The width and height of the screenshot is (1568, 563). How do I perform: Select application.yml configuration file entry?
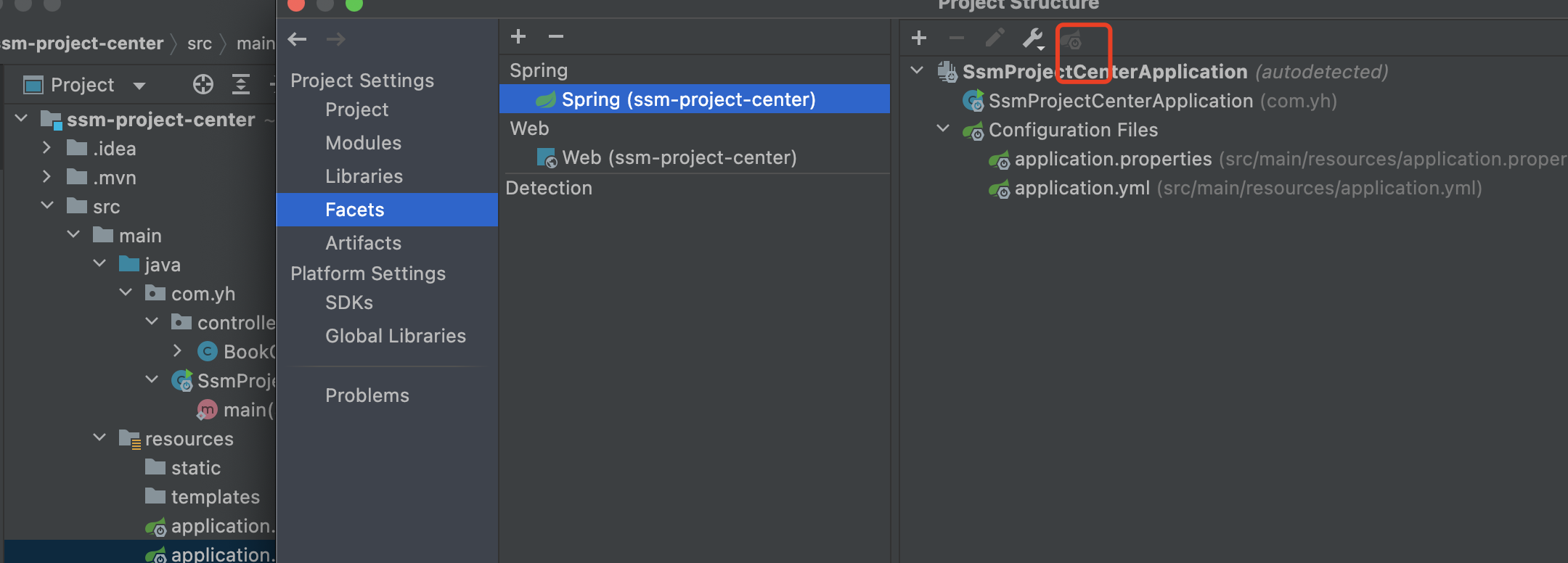pos(1082,189)
